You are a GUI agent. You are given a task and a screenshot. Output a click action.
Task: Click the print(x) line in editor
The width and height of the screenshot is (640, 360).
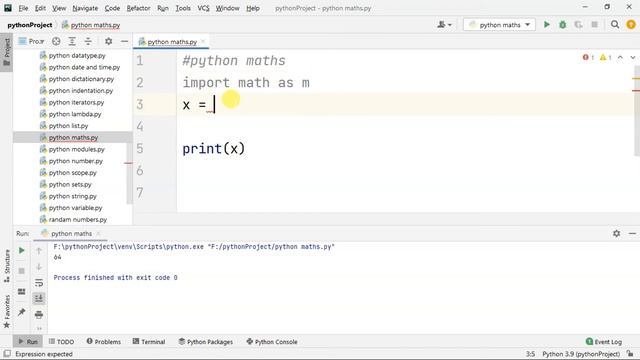coord(213,149)
